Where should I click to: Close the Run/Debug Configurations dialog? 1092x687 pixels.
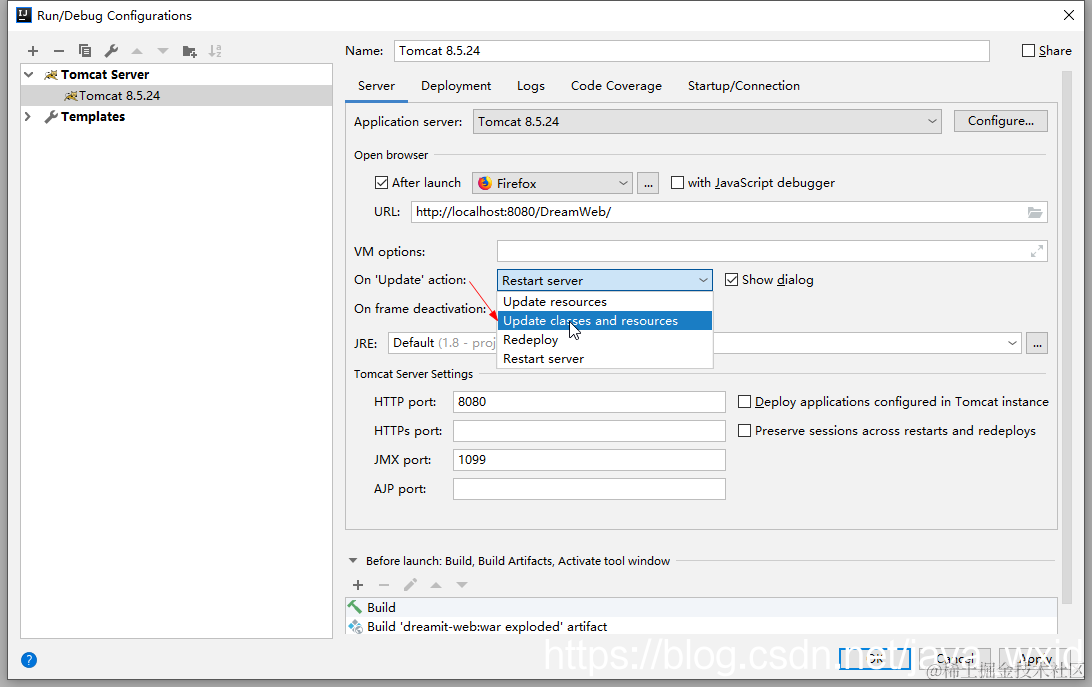click(x=1069, y=15)
